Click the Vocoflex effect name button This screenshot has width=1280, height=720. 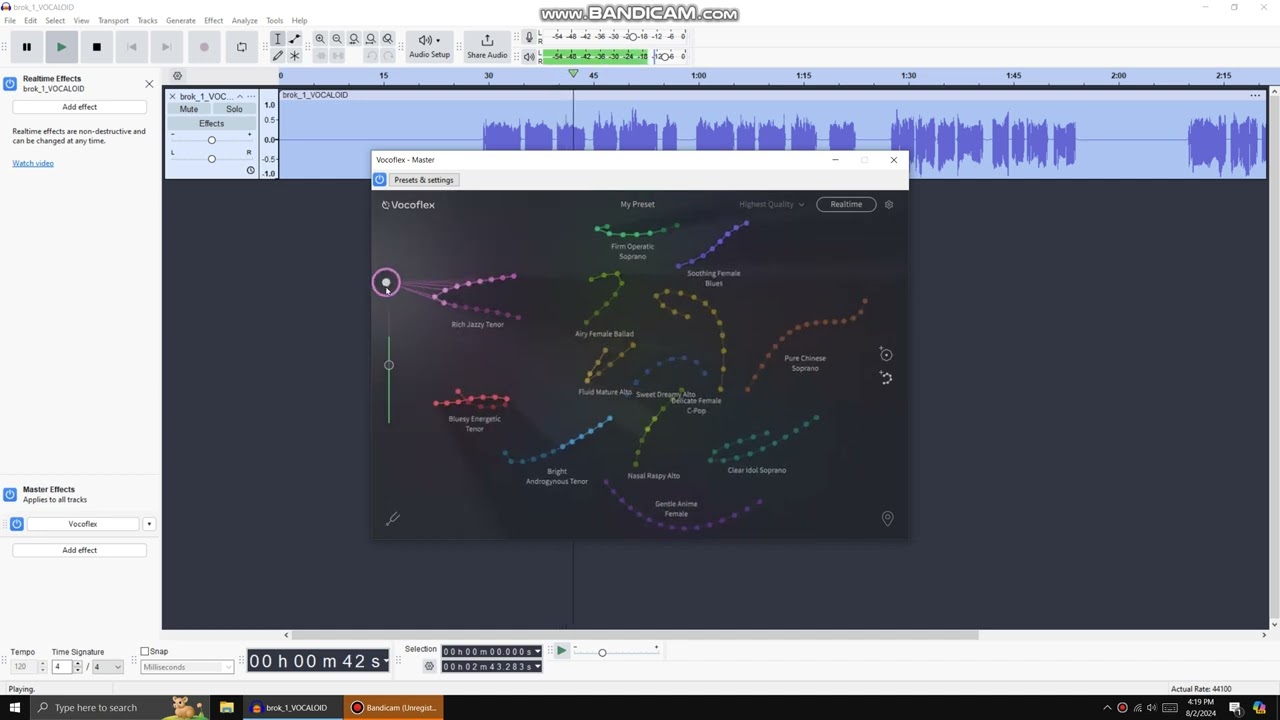click(83, 524)
